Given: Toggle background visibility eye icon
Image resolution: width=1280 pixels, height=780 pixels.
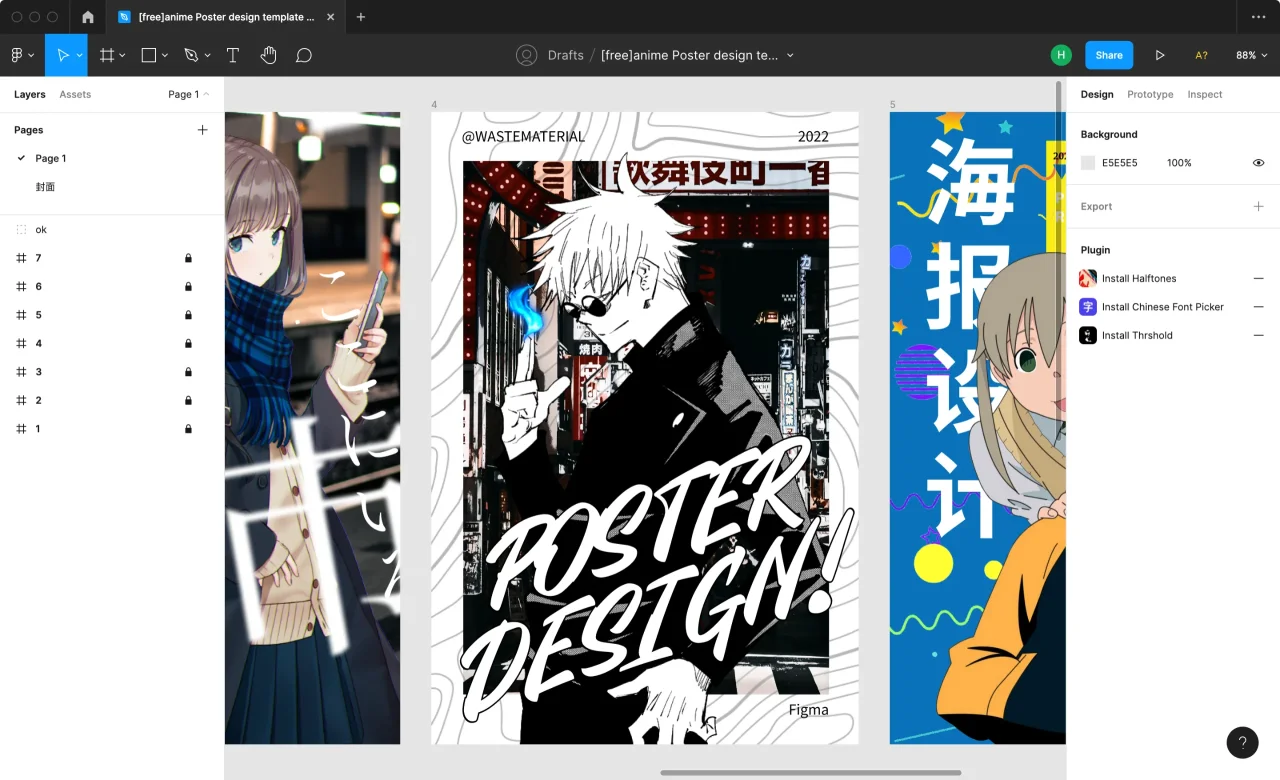Looking at the screenshot, I should 1258,163.
